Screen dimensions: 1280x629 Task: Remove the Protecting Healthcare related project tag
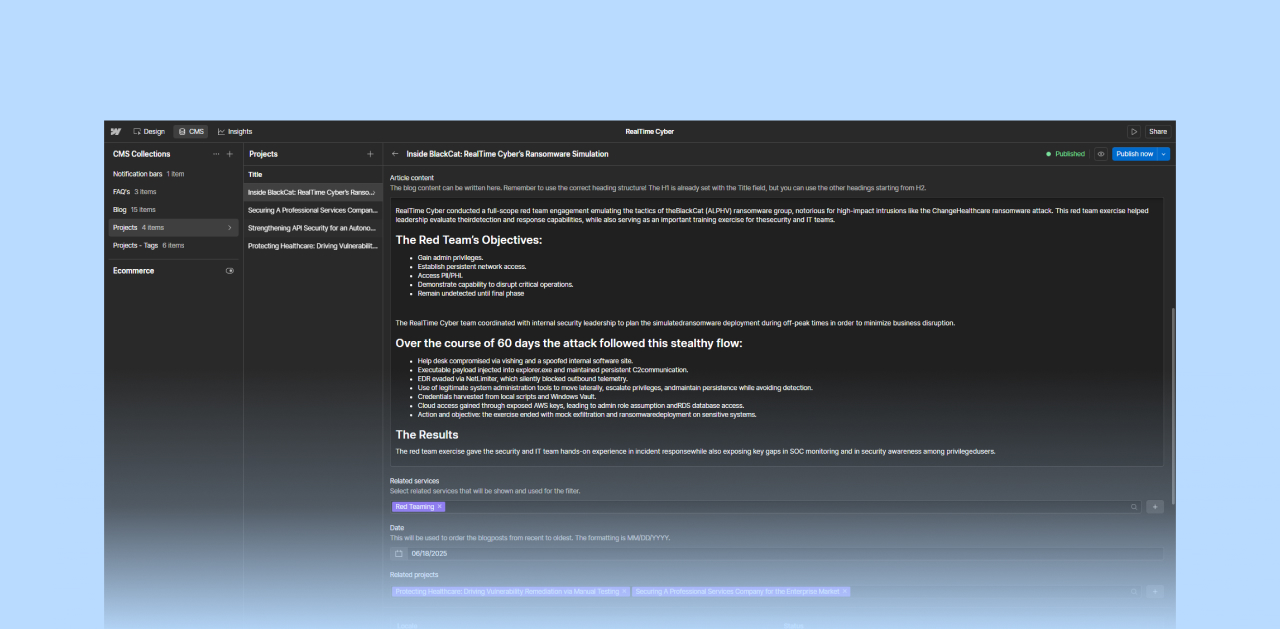point(625,592)
